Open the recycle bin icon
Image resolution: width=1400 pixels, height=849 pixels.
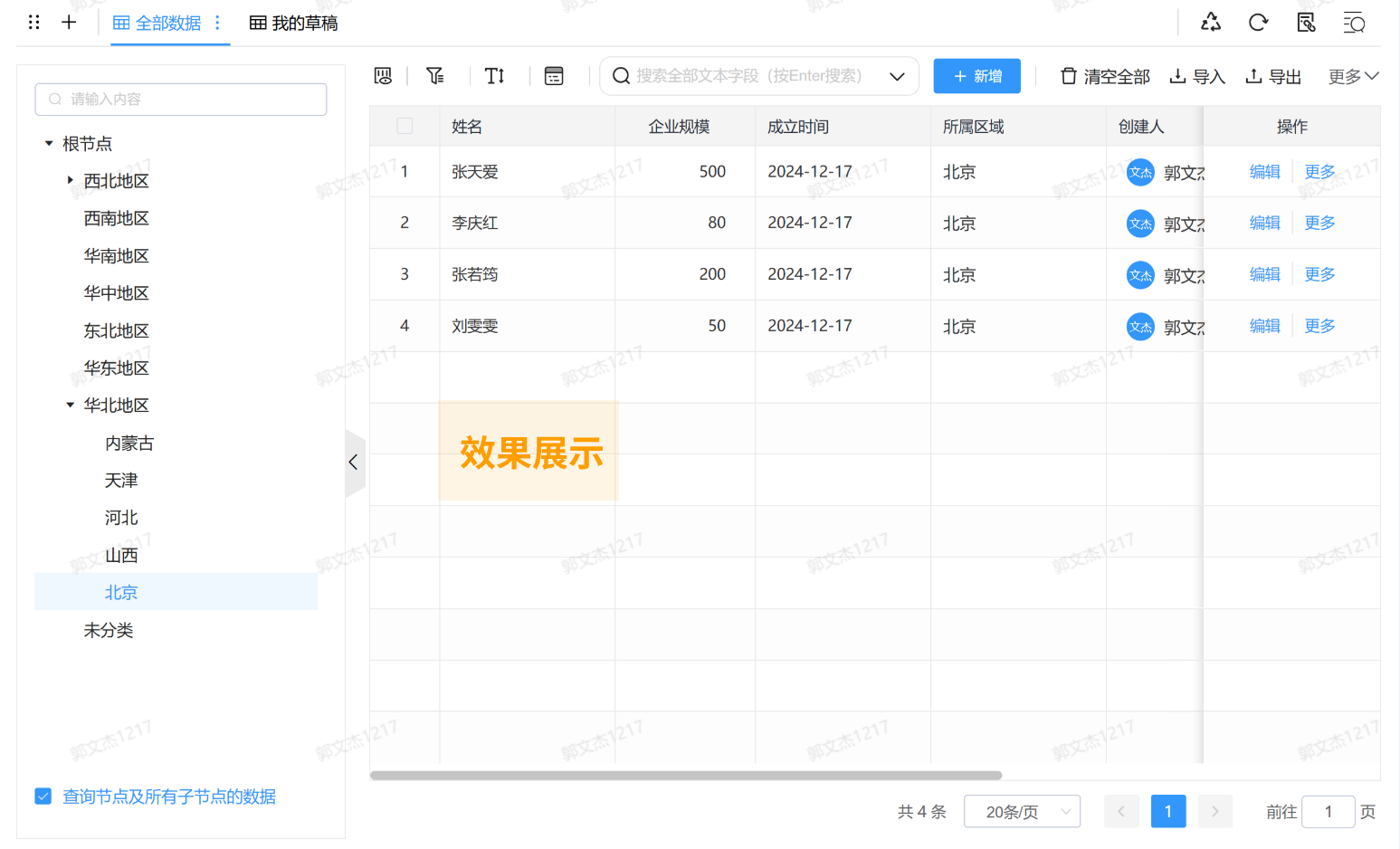click(x=1211, y=22)
